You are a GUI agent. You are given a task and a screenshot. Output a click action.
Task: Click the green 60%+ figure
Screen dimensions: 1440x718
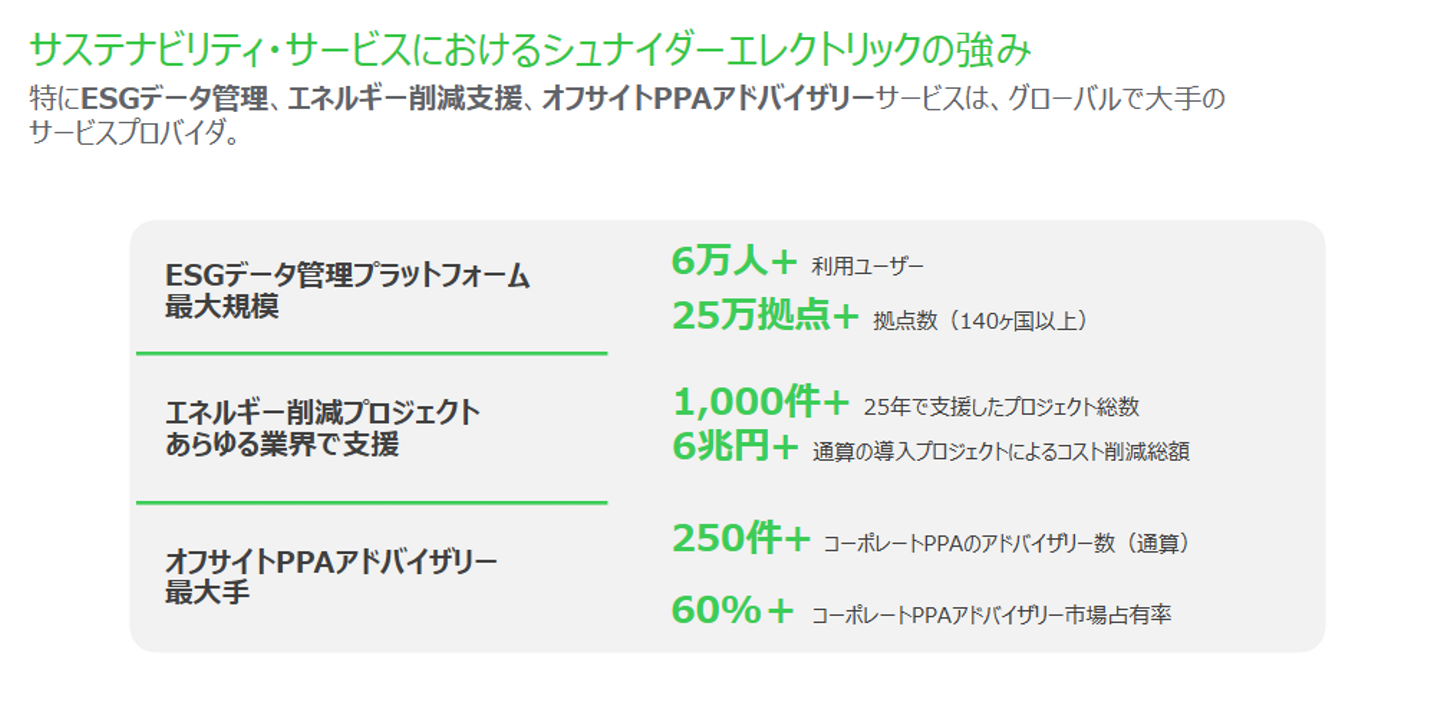[732, 610]
